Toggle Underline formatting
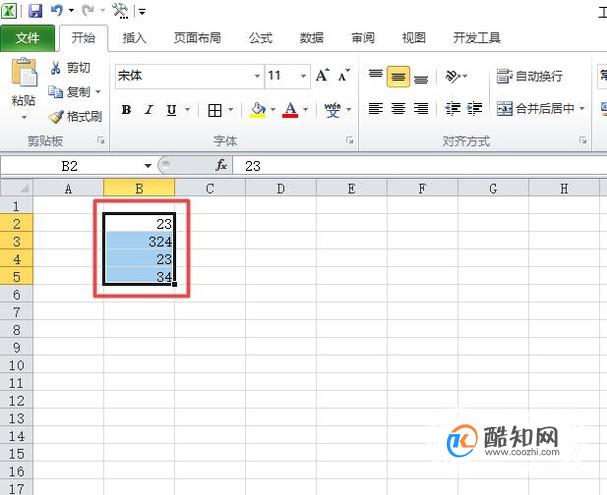 171,110
